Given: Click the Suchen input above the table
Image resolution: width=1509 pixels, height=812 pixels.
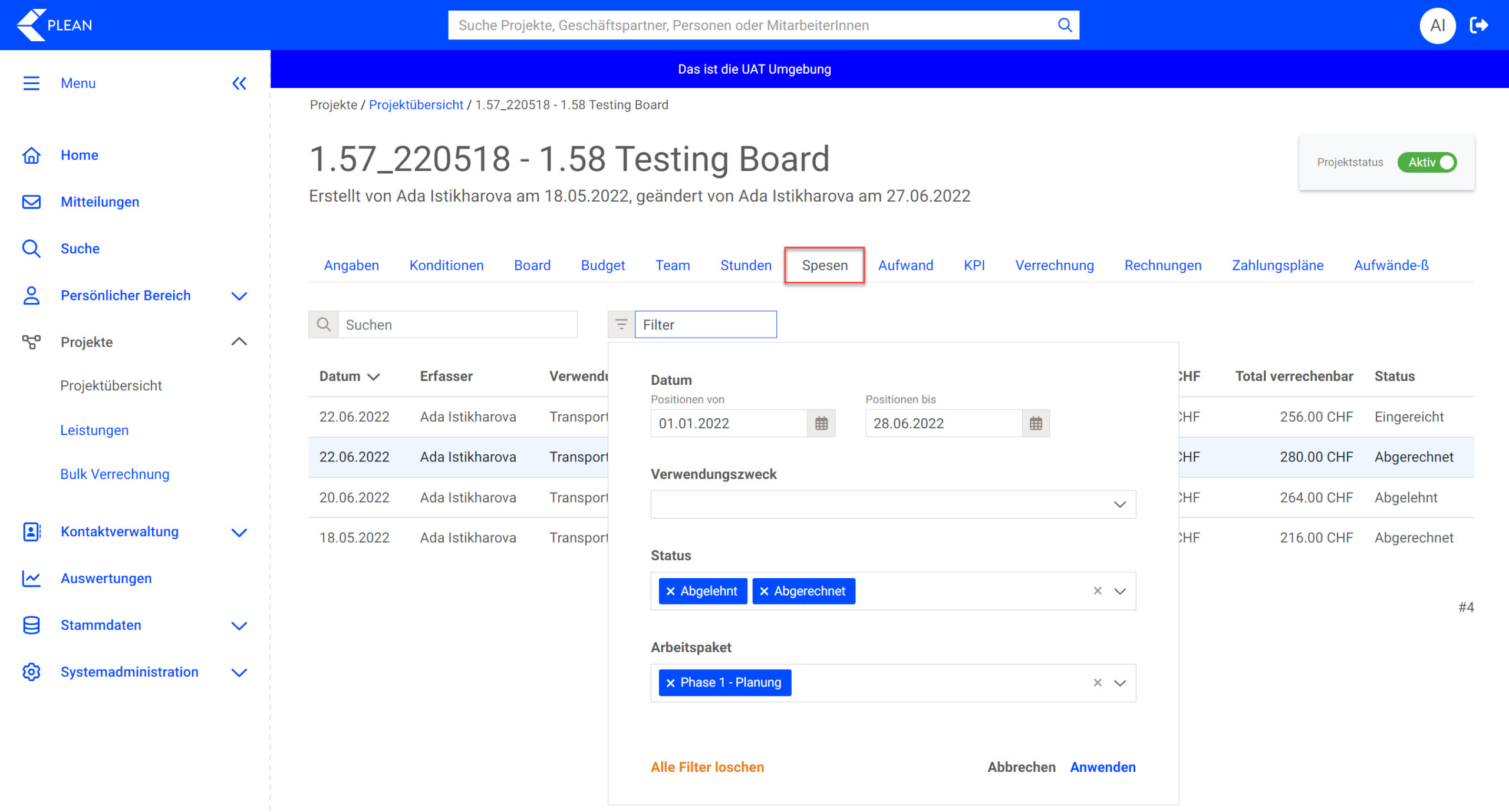Looking at the screenshot, I should [457, 324].
